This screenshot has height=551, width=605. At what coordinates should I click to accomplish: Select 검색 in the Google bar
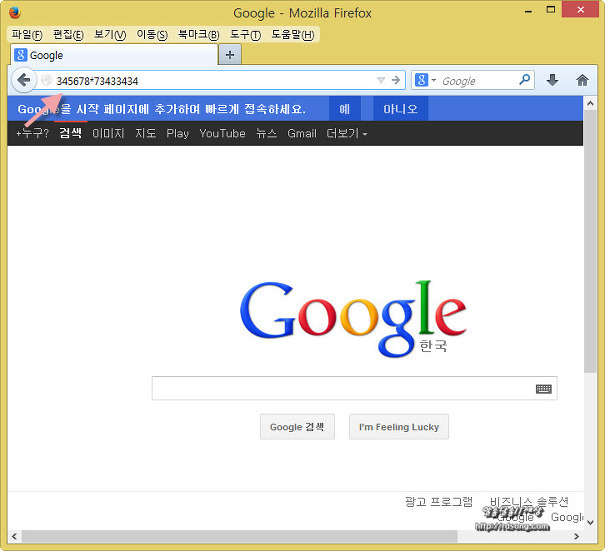(x=71, y=133)
